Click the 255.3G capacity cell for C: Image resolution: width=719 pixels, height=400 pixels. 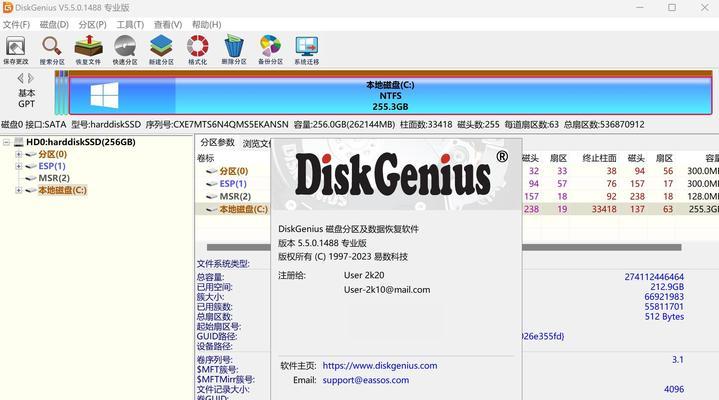tap(703, 209)
